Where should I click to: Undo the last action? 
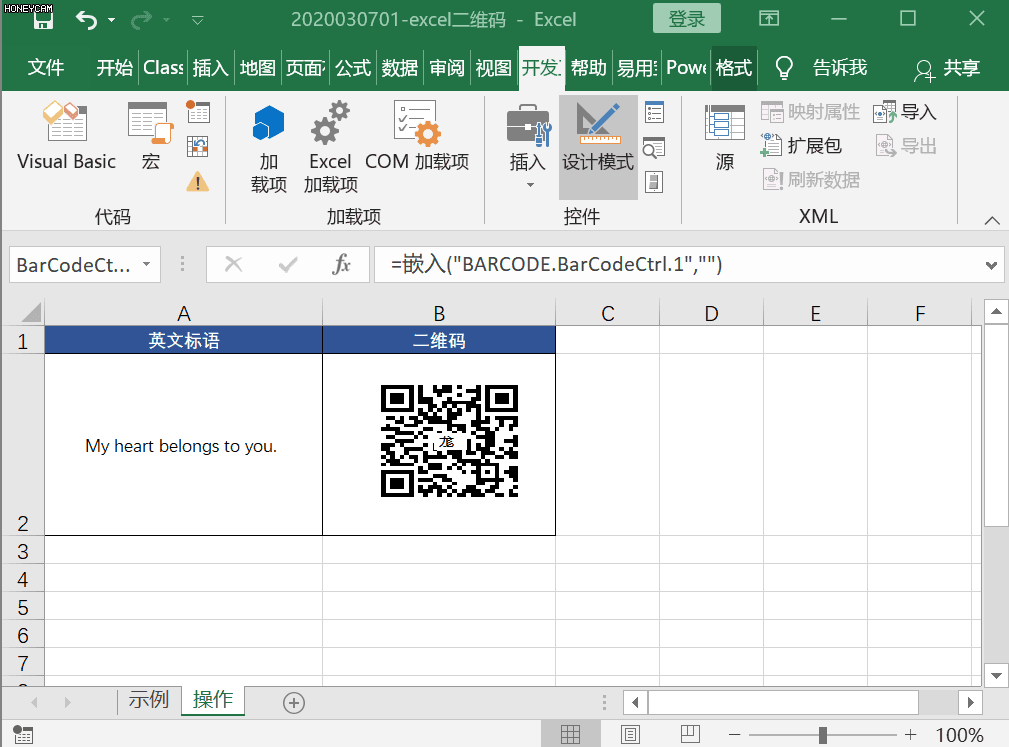tap(86, 20)
